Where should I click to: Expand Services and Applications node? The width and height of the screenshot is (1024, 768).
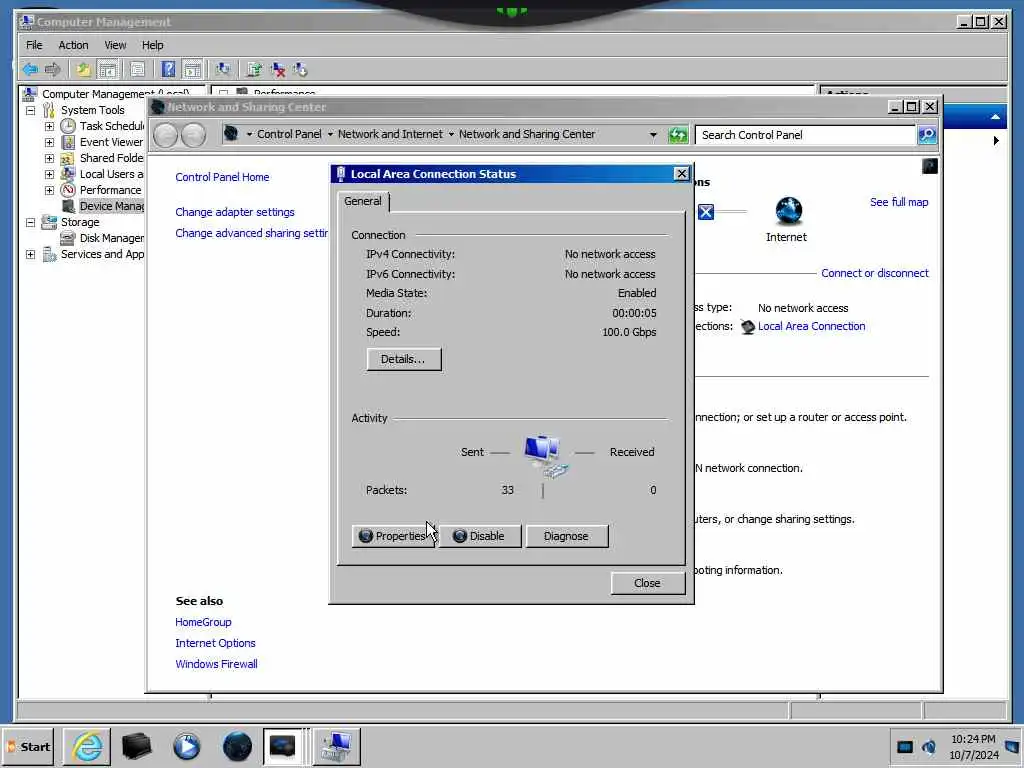click(30, 254)
